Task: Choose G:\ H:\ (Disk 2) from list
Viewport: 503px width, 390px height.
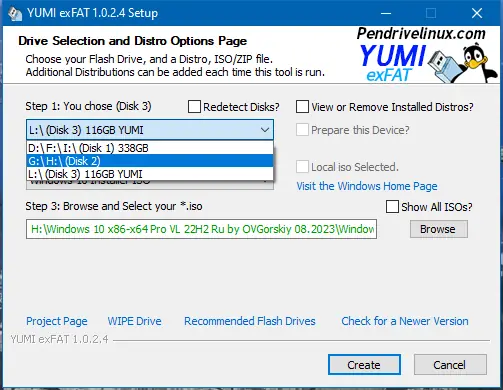Action: tap(150, 161)
